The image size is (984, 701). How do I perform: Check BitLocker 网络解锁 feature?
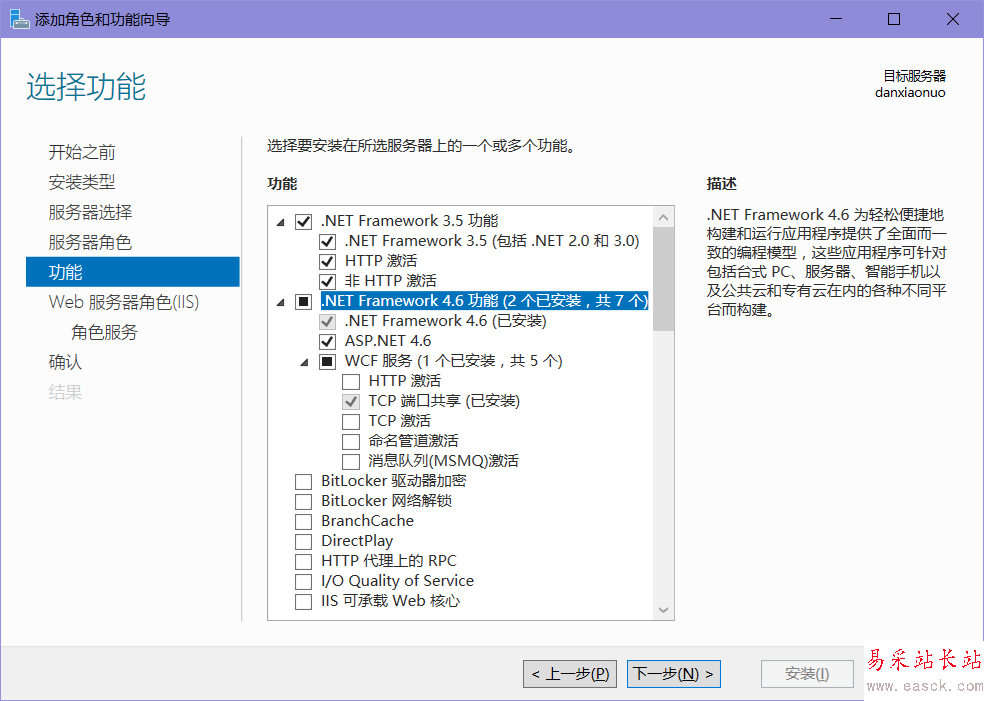[x=304, y=501]
